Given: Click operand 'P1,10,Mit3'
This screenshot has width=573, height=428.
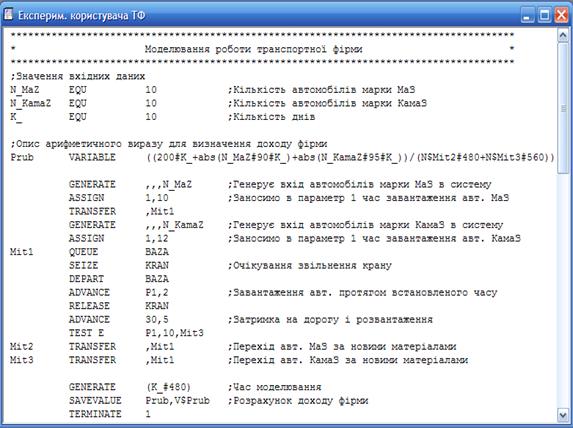Looking at the screenshot, I should click(175, 333).
